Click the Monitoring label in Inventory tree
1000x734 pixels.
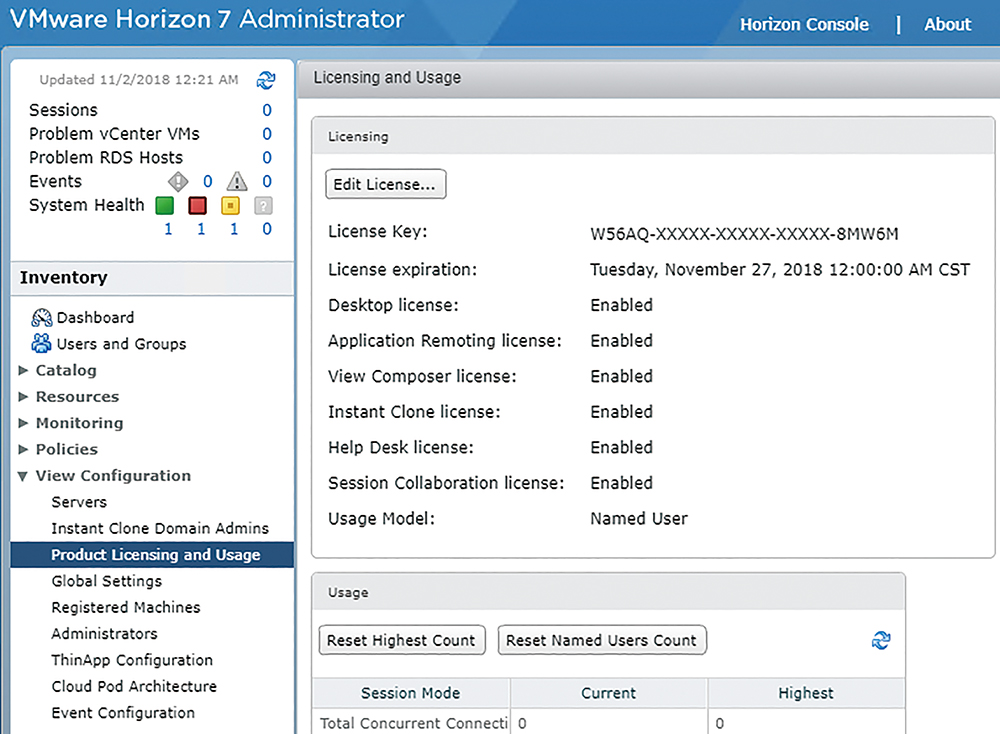coord(80,423)
